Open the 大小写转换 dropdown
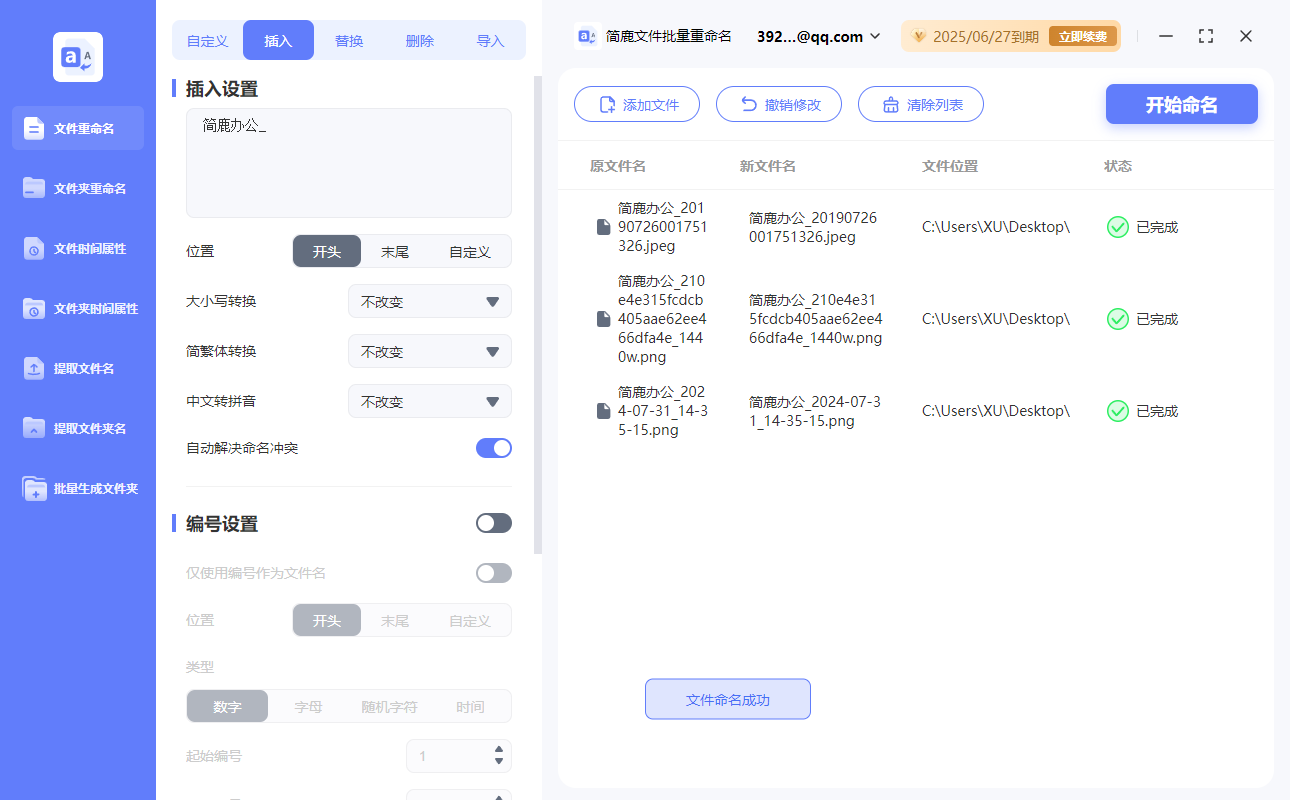Viewport: 1290px width, 800px height. (429, 301)
